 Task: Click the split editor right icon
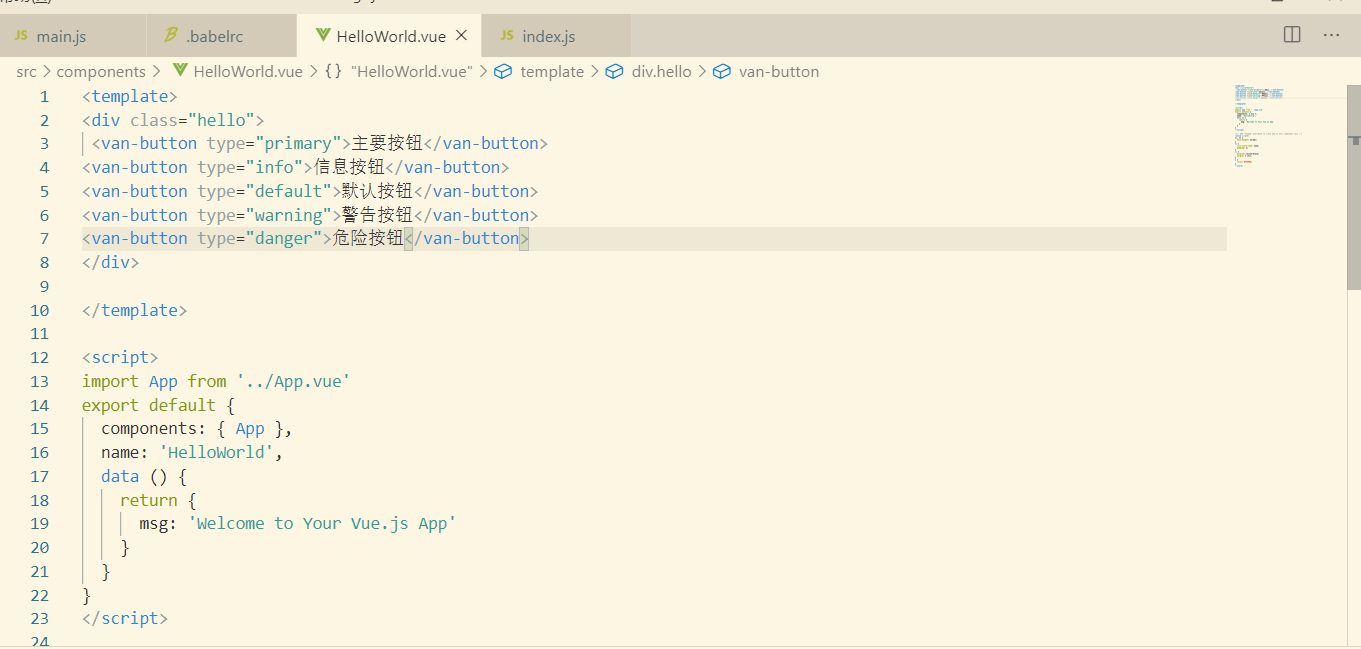click(1292, 35)
